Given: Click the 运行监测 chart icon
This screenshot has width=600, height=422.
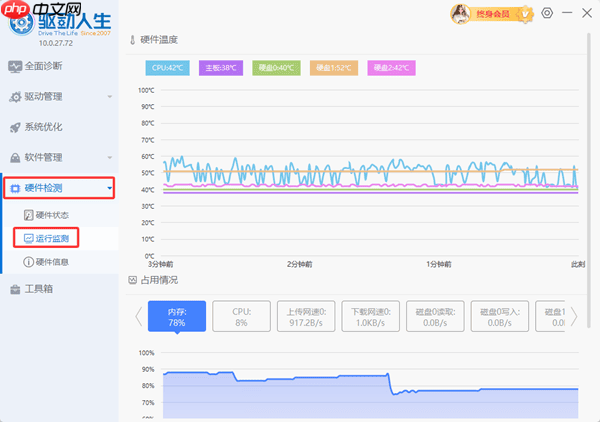Looking at the screenshot, I should coord(29,238).
